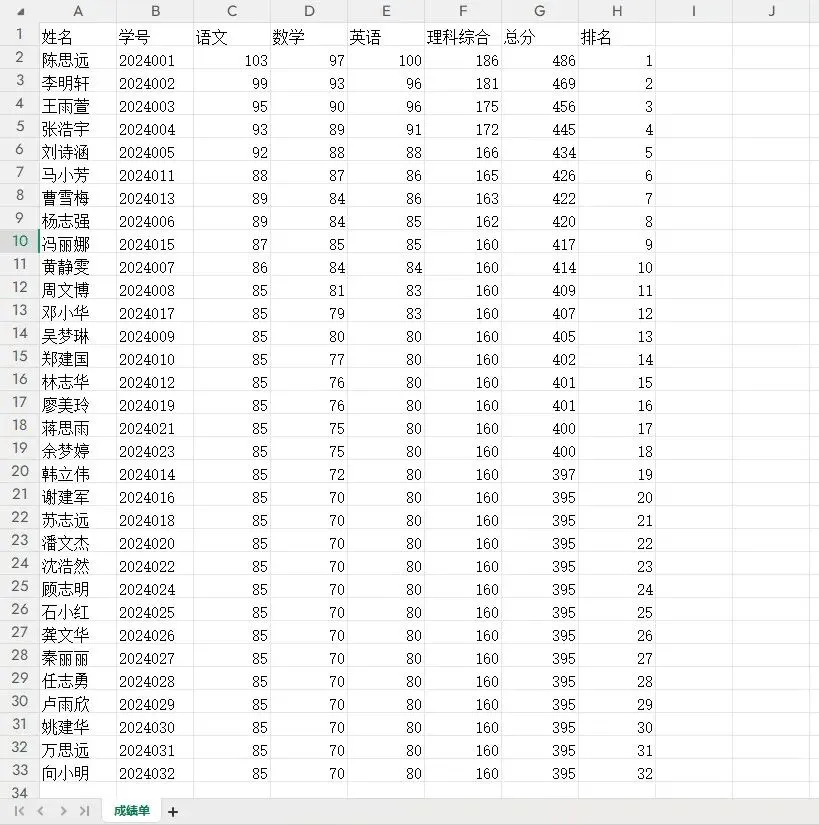
Task: Select all cells via corner triangle
Action: pyautogui.click(x=19, y=11)
